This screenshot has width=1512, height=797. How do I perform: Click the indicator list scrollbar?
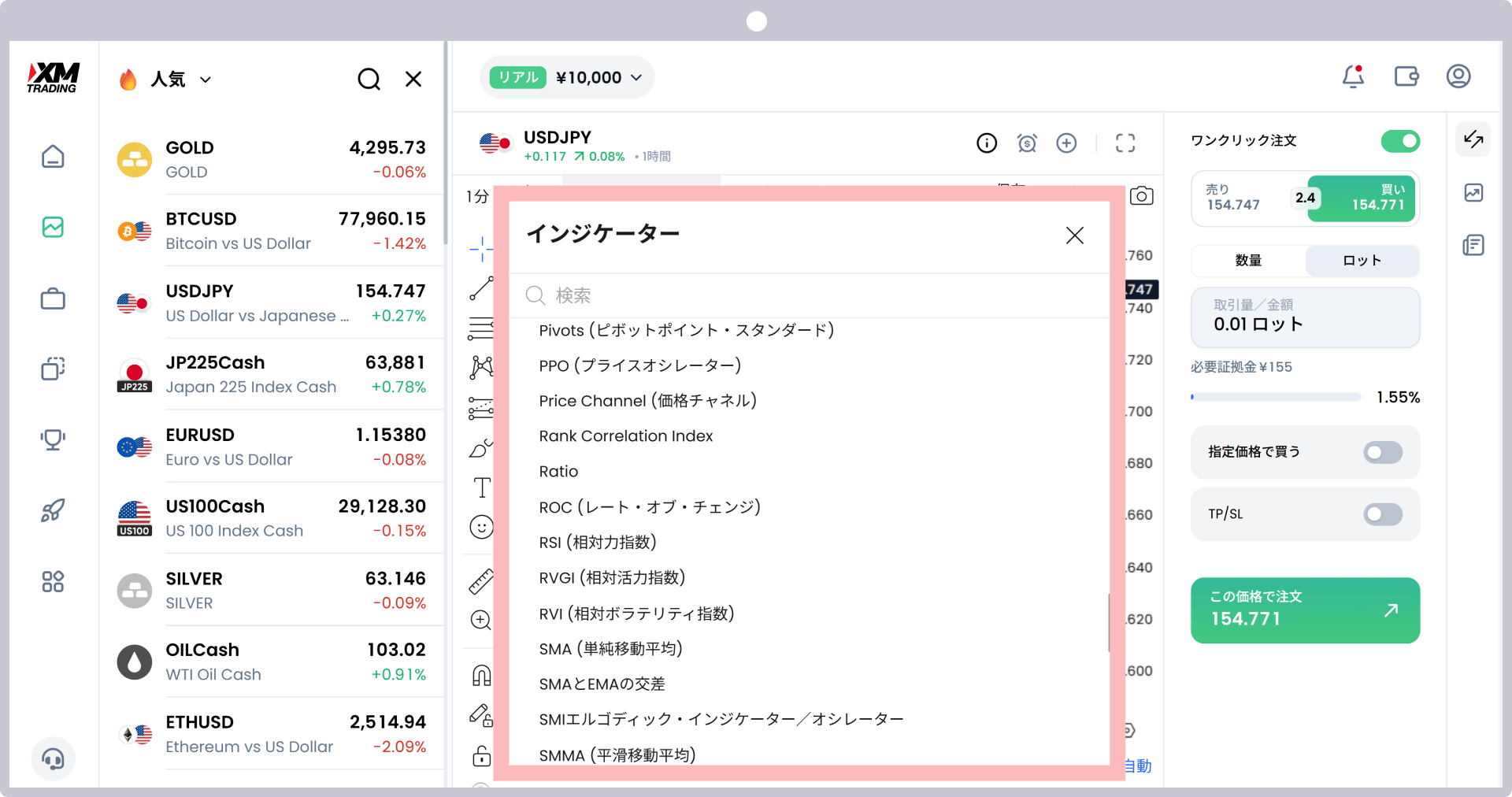coord(1109,622)
